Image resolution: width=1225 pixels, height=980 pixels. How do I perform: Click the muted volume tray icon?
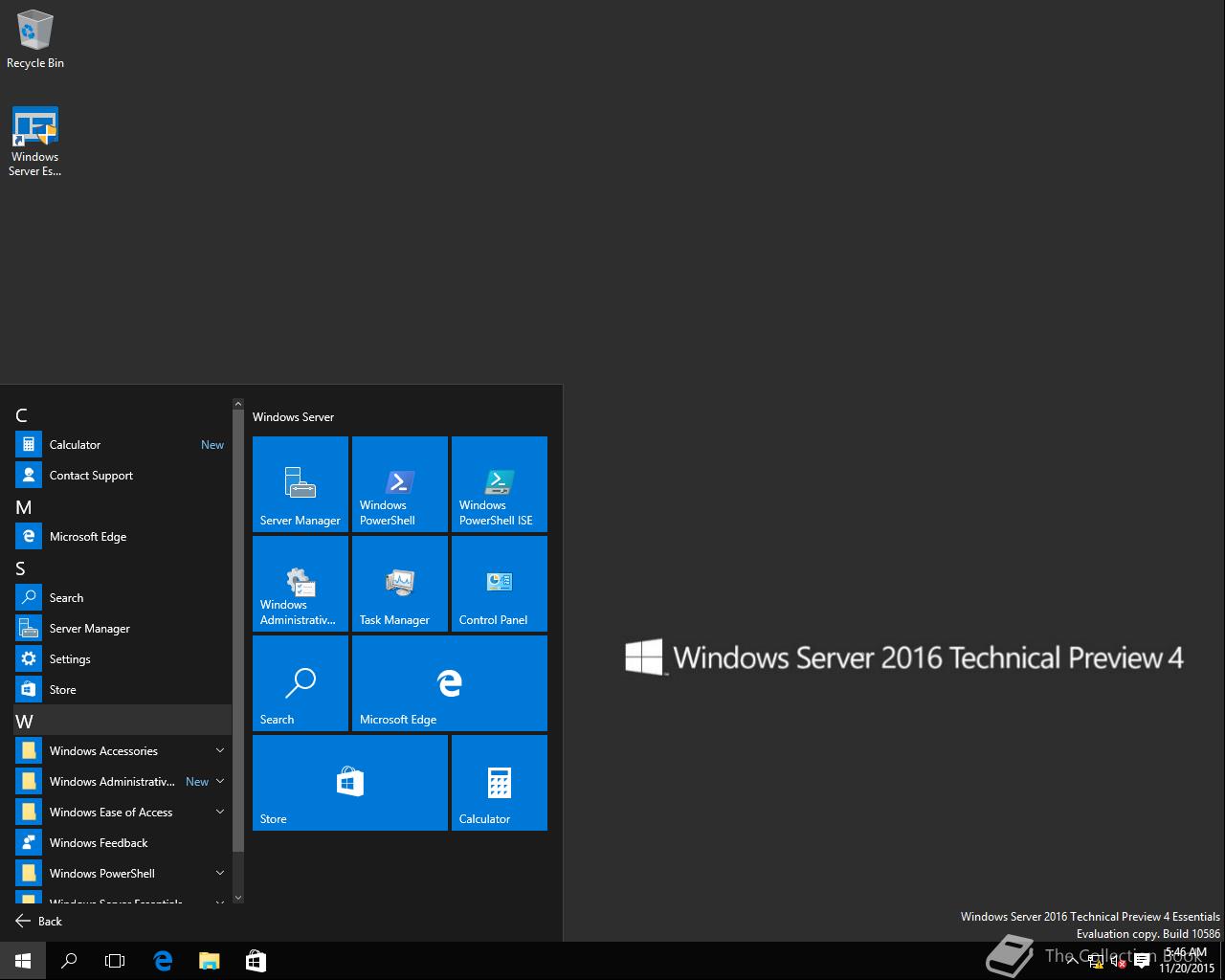click(x=1118, y=962)
